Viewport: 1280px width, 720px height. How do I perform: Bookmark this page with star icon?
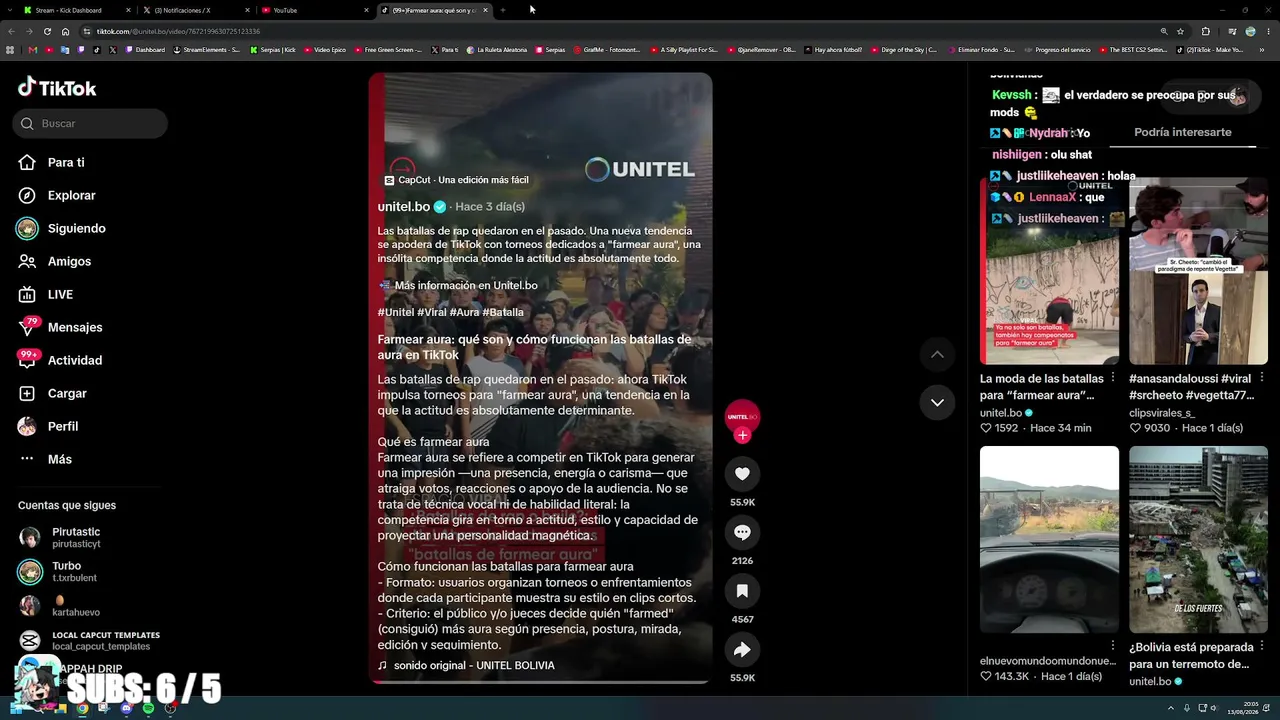pyautogui.click(x=1180, y=31)
